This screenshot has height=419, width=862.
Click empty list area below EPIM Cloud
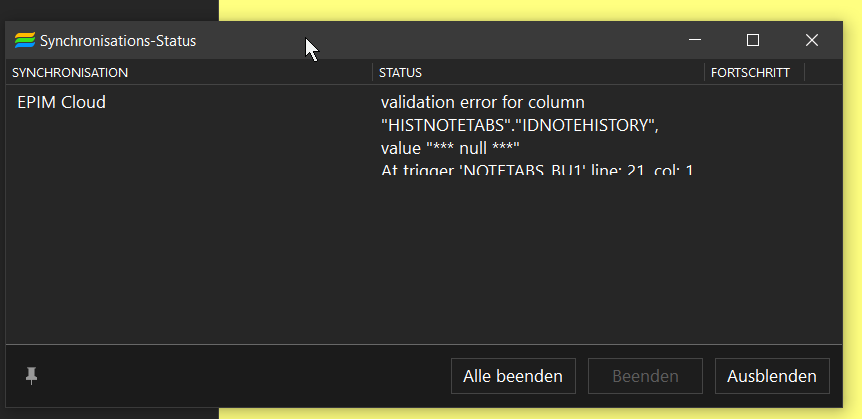pyautogui.click(x=423, y=261)
